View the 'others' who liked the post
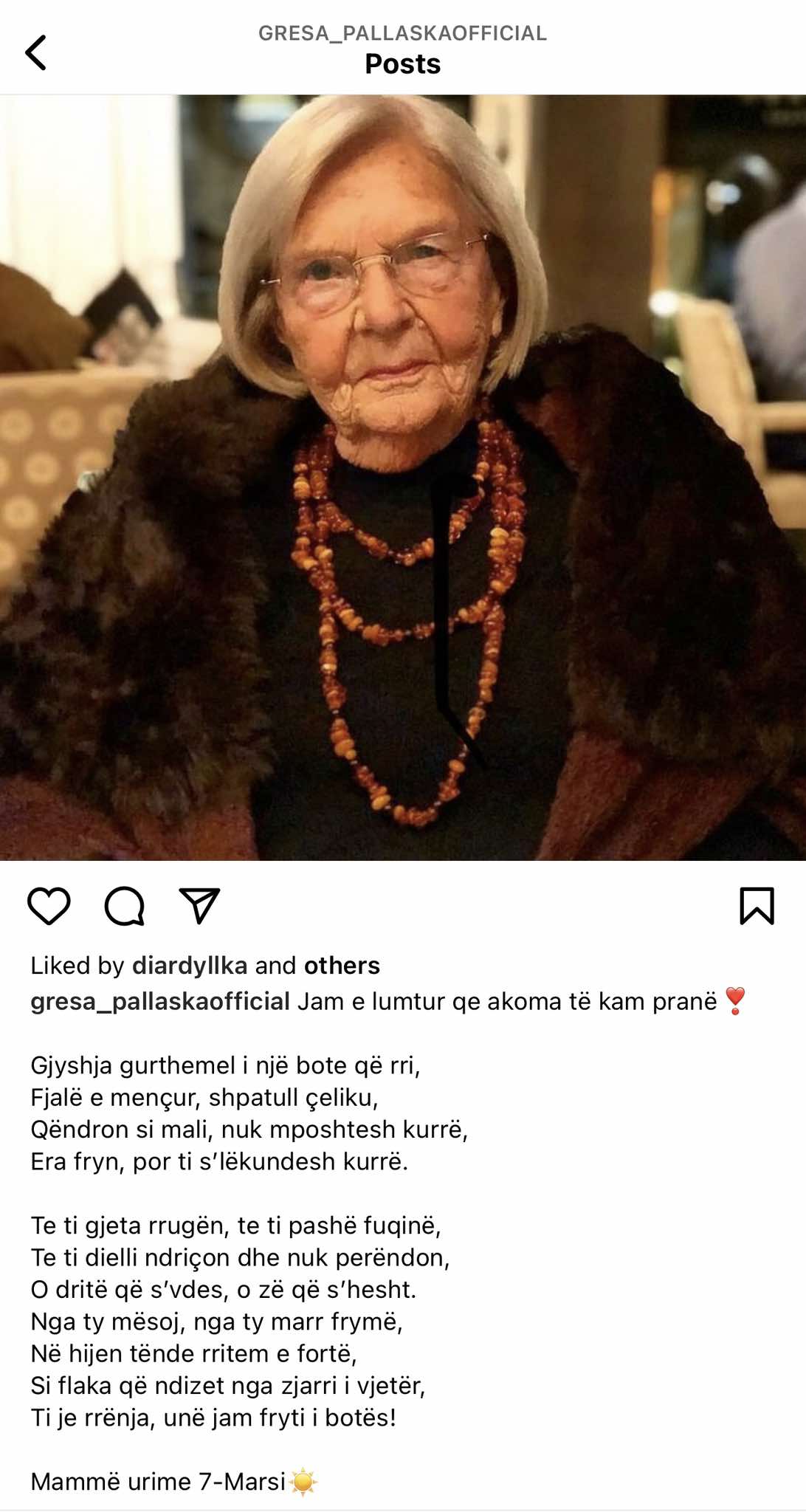The image size is (806, 1512). click(342, 966)
